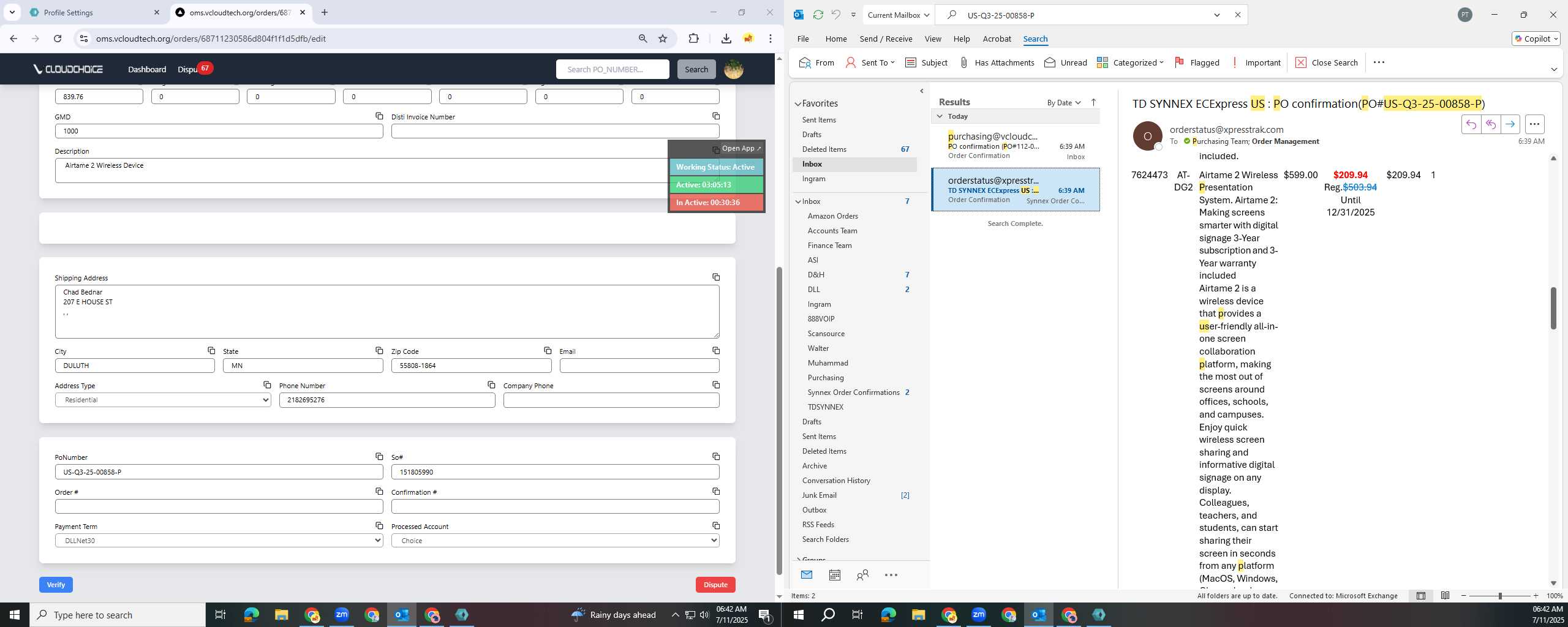Open the Address Type dropdown

click(163, 400)
